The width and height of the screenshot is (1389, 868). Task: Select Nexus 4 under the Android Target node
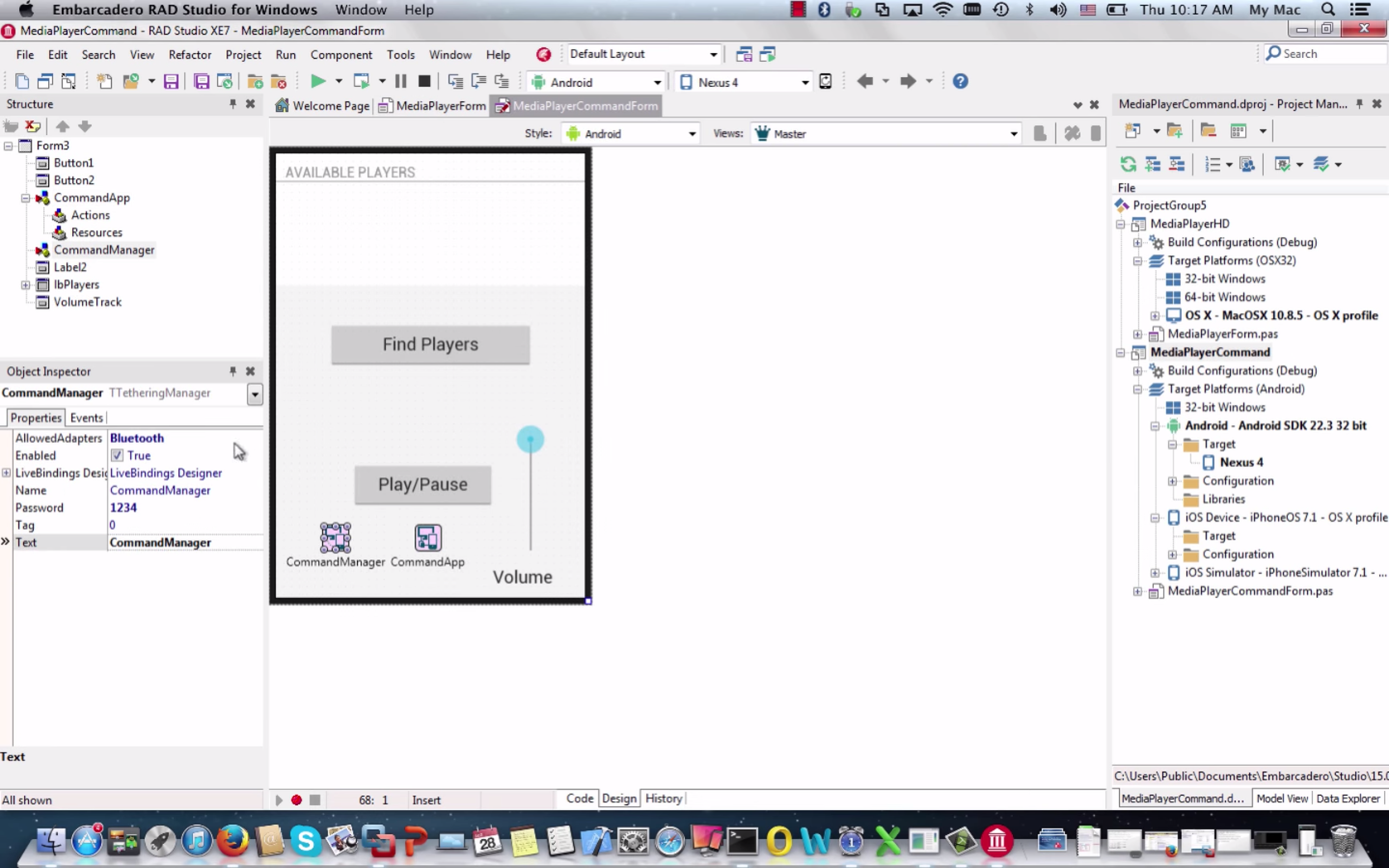point(1241,463)
